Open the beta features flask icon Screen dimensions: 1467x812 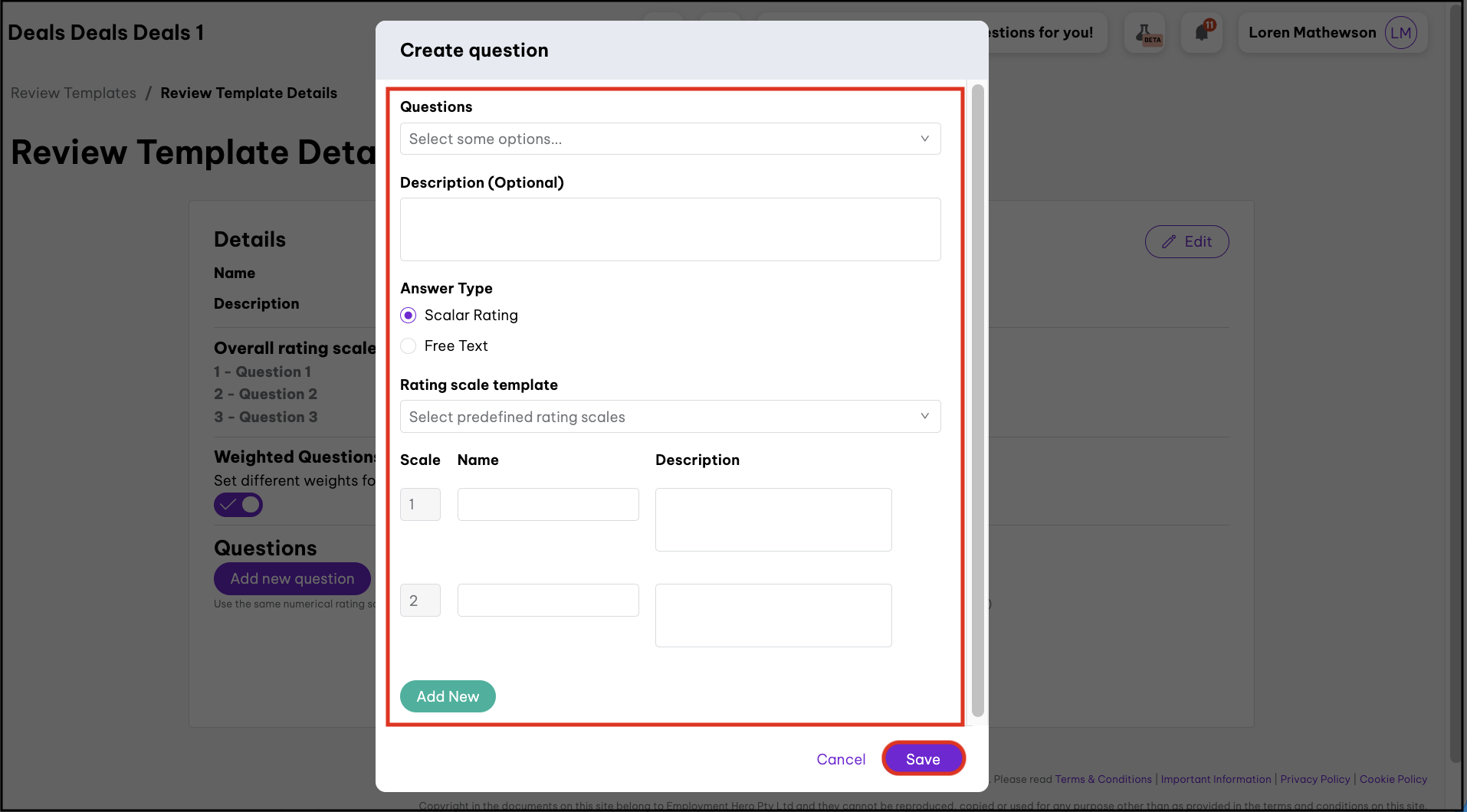[1146, 33]
